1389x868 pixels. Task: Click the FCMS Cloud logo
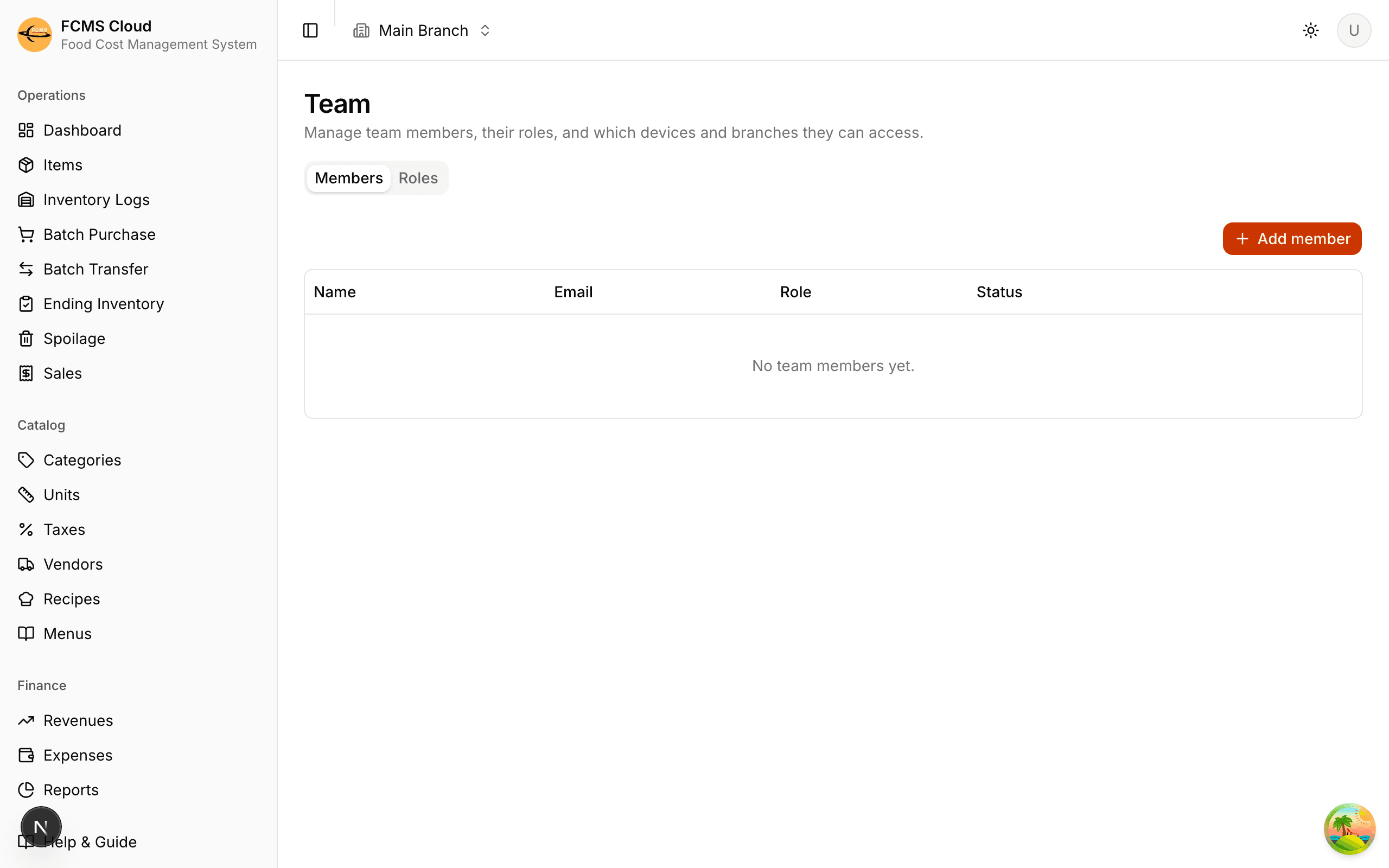[34, 34]
